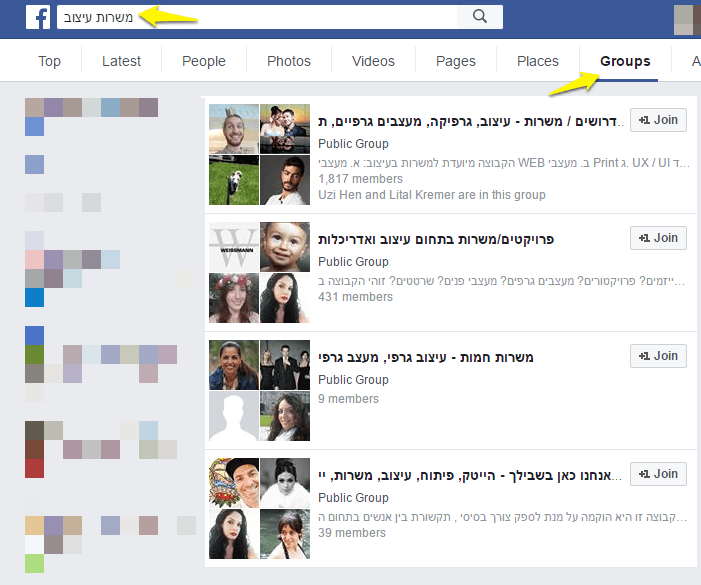Image resolution: width=701 pixels, height=585 pixels.
Task: Select the Photos tab
Action: point(289,61)
